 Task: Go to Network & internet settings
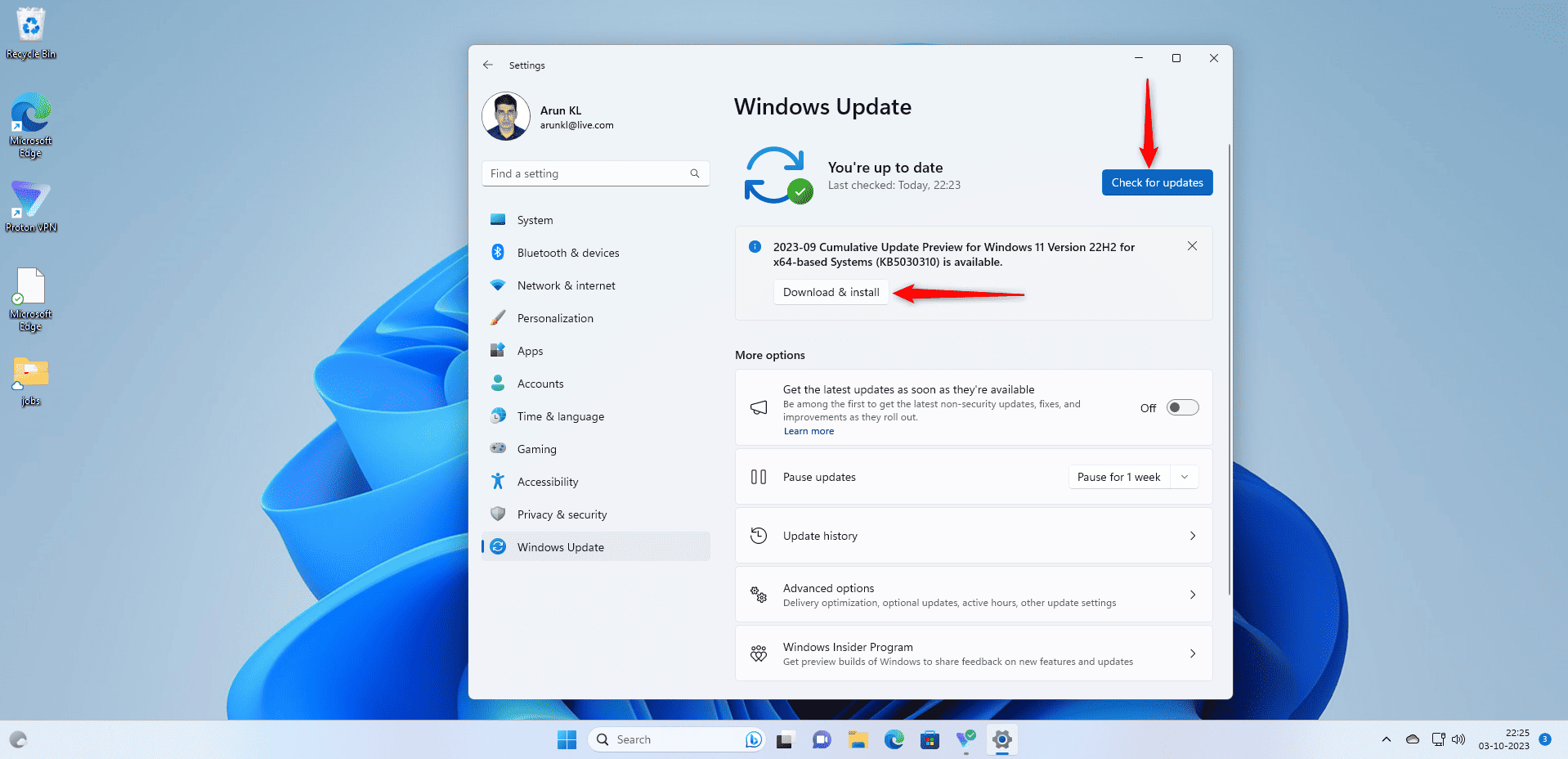click(595, 285)
